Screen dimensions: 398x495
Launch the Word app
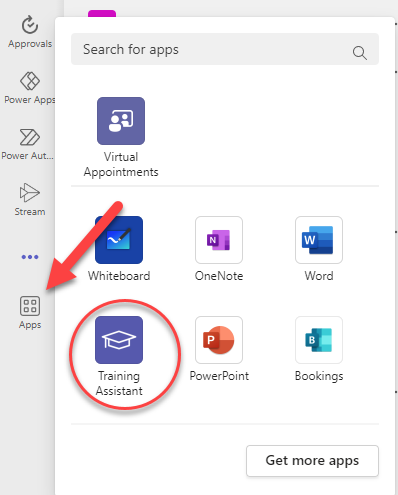(319, 249)
